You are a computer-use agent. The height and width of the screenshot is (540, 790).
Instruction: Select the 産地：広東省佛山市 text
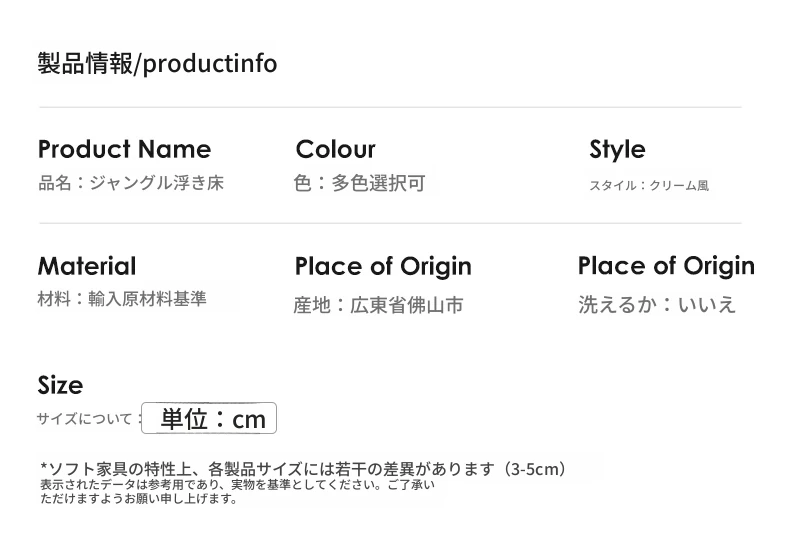click(378, 305)
